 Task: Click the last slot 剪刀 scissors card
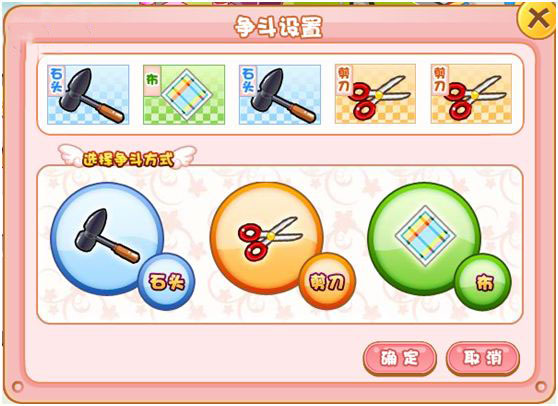[471, 94]
